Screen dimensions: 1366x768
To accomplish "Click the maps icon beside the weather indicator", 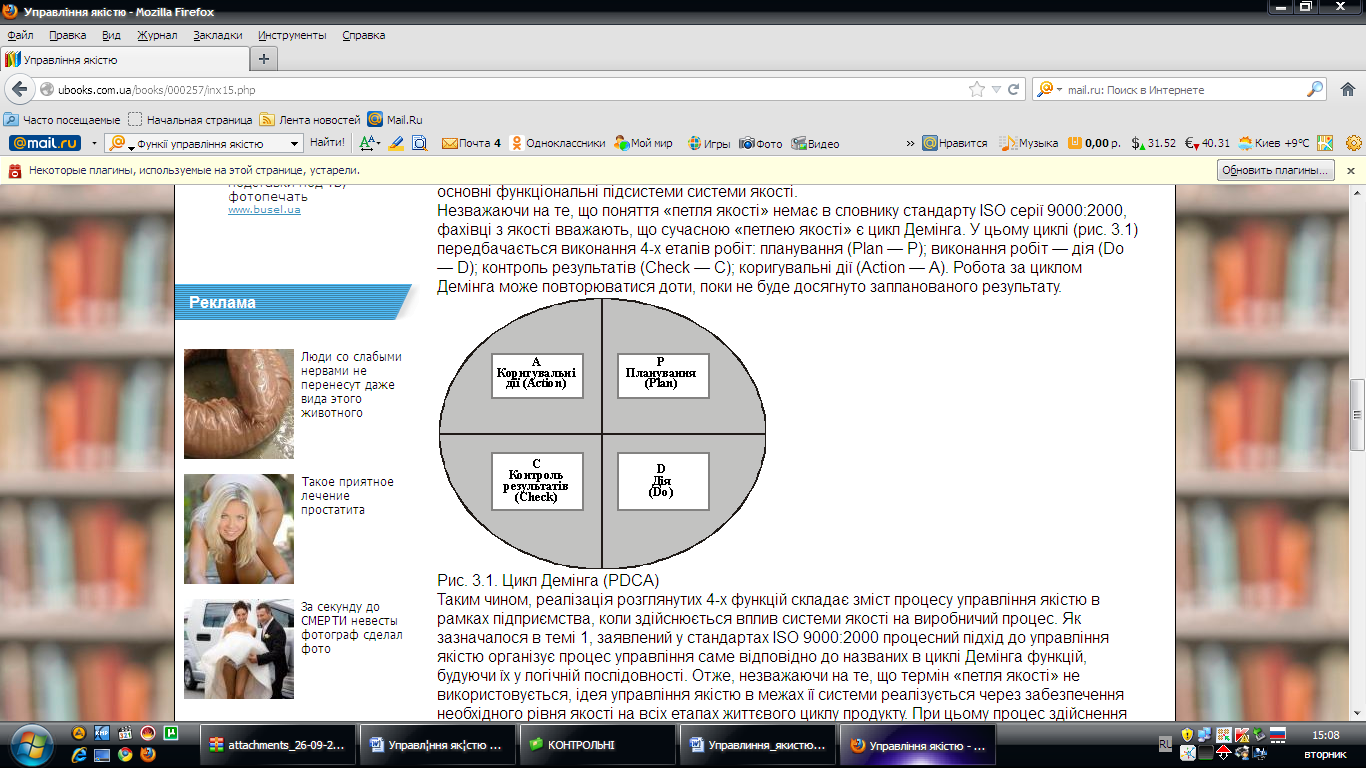I will (x=1325, y=143).
